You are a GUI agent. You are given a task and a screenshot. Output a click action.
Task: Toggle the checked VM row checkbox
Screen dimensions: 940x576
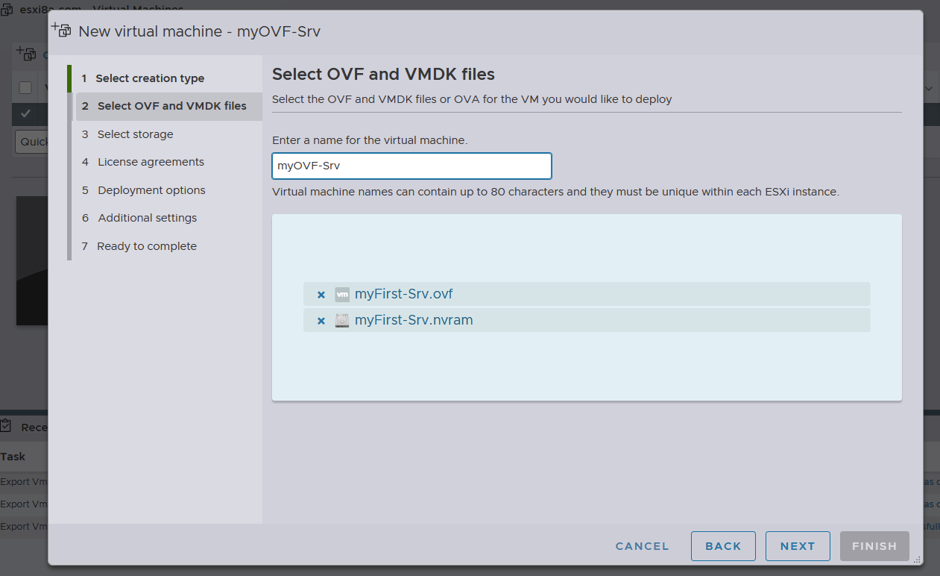pos(25,113)
